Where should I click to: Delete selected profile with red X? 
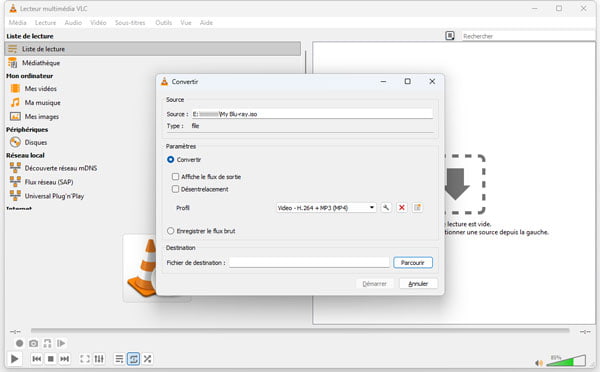click(x=402, y=207)
